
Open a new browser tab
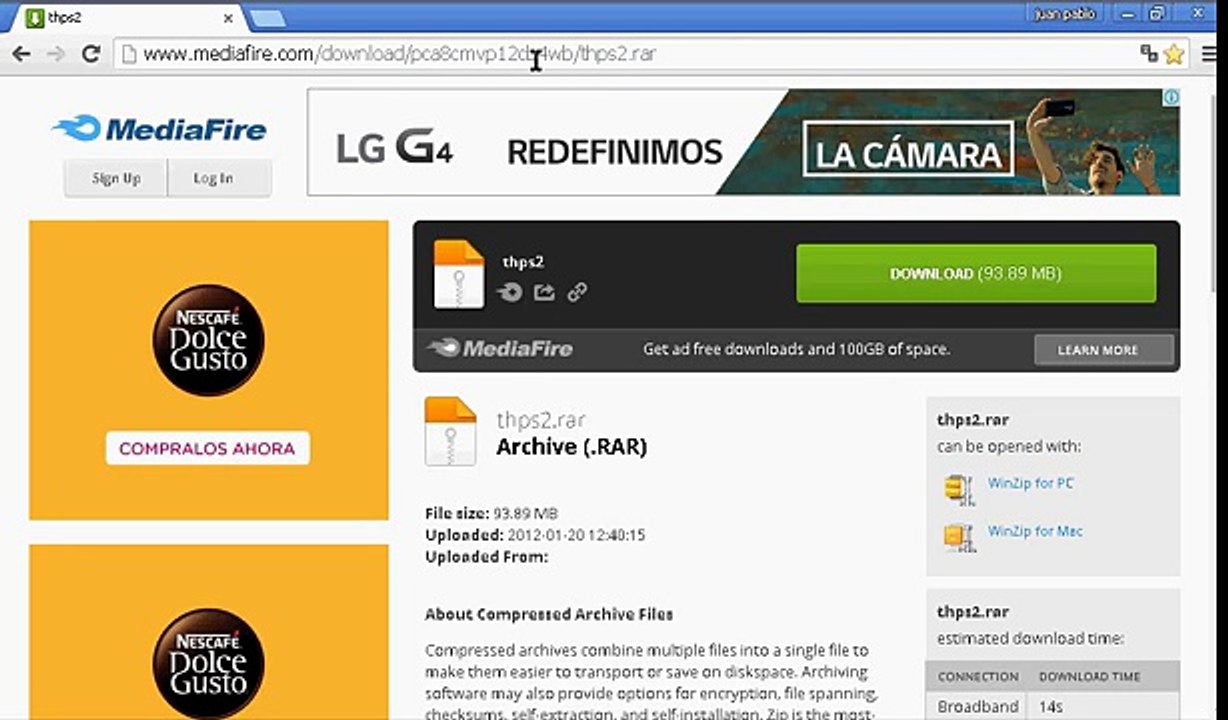(267, 18)
